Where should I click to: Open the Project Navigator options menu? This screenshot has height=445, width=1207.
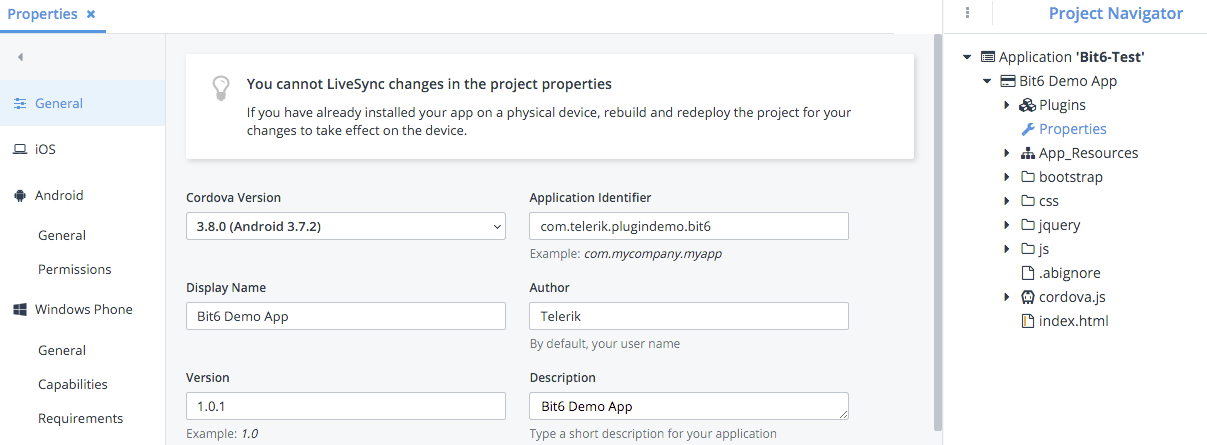click(x=968, y=13)
